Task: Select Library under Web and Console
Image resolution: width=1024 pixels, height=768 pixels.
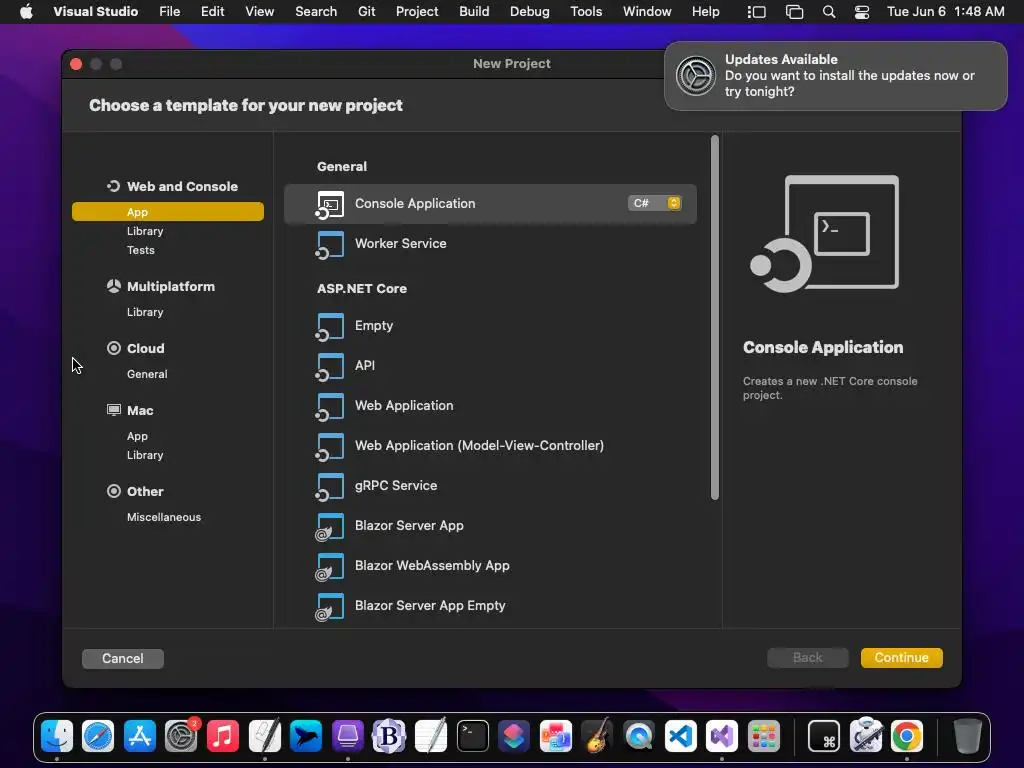Action: 145,231
